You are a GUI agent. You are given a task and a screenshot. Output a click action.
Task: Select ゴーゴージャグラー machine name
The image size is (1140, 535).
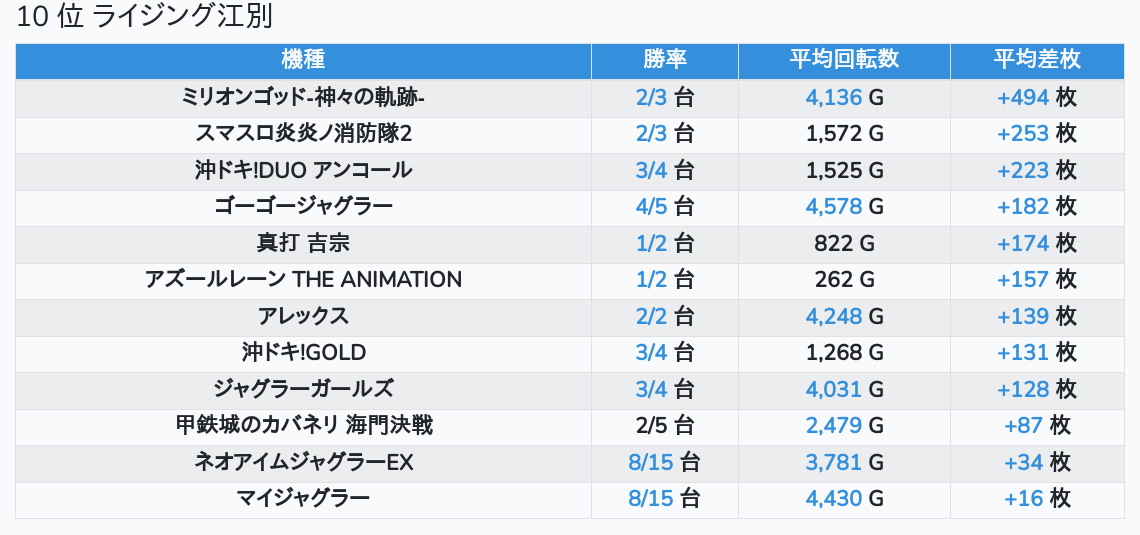tap(303, 207)
